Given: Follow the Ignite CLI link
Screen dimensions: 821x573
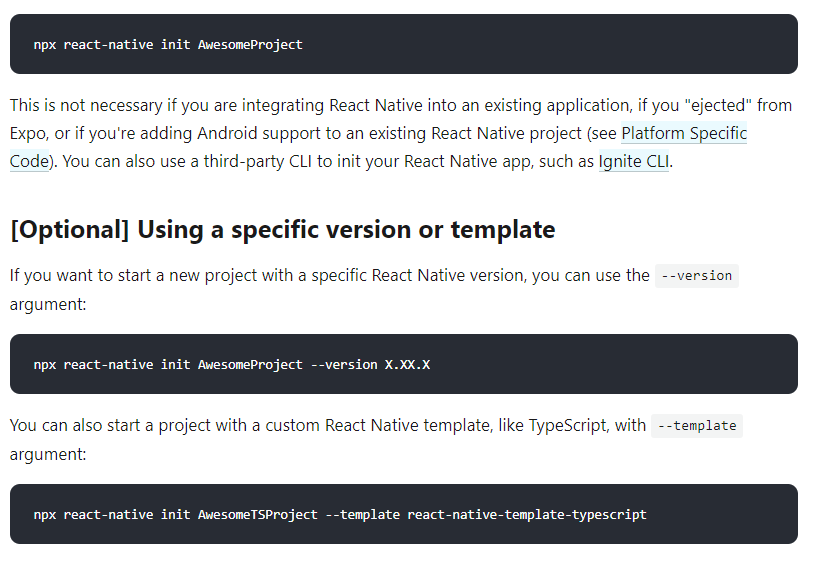Looking at the screenshot, I should pos(633,161).
